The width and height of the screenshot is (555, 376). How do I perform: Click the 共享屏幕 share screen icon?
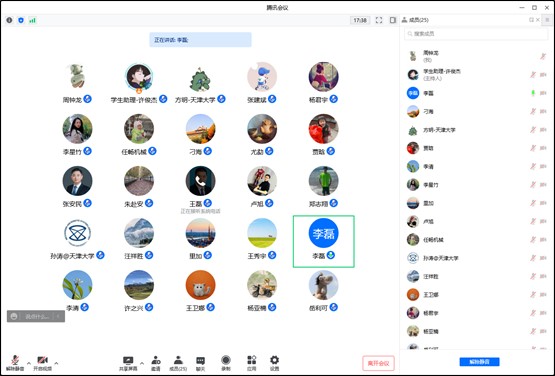128,363
